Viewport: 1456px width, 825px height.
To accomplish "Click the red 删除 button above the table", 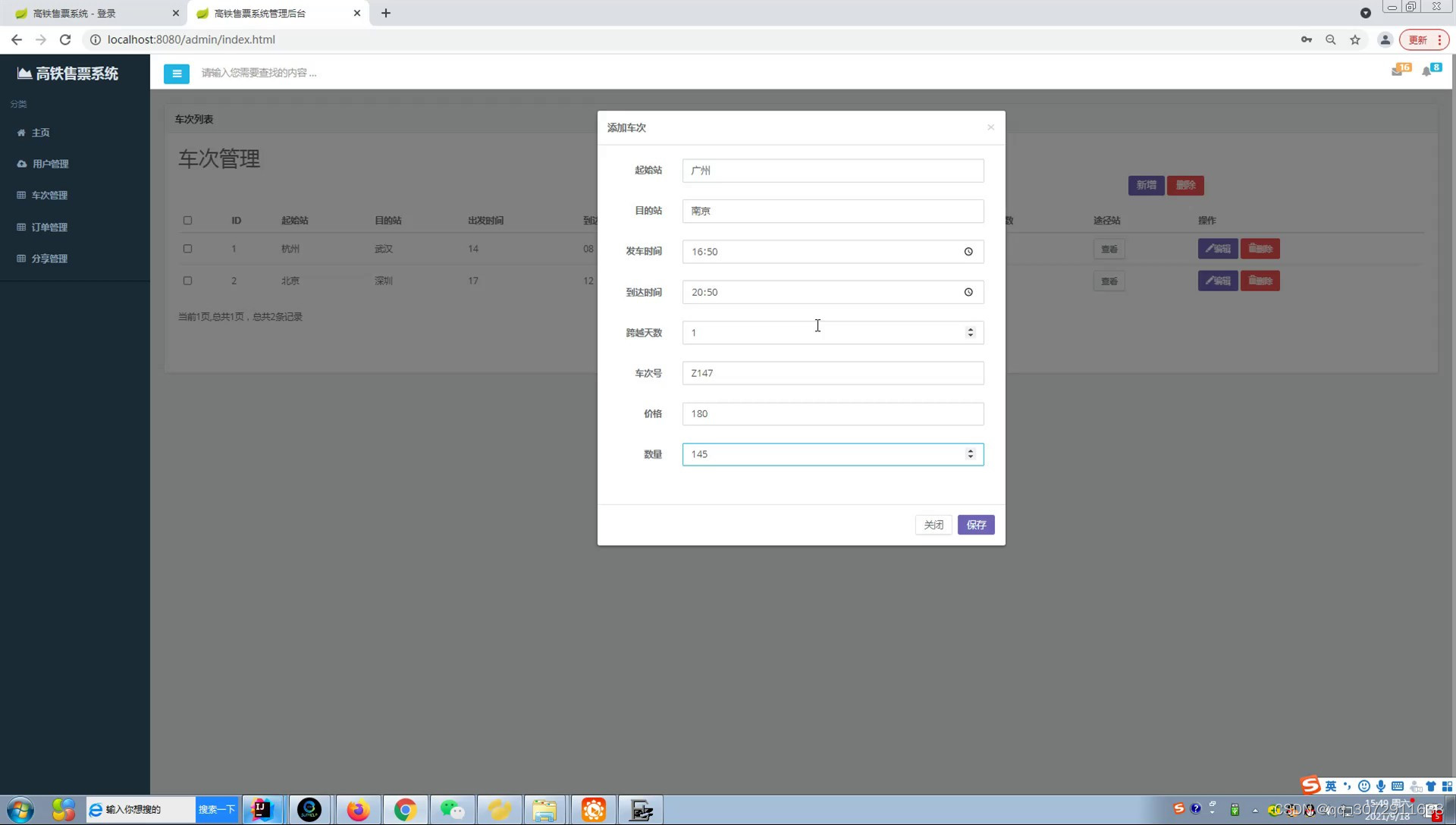I will point(1185,185).
